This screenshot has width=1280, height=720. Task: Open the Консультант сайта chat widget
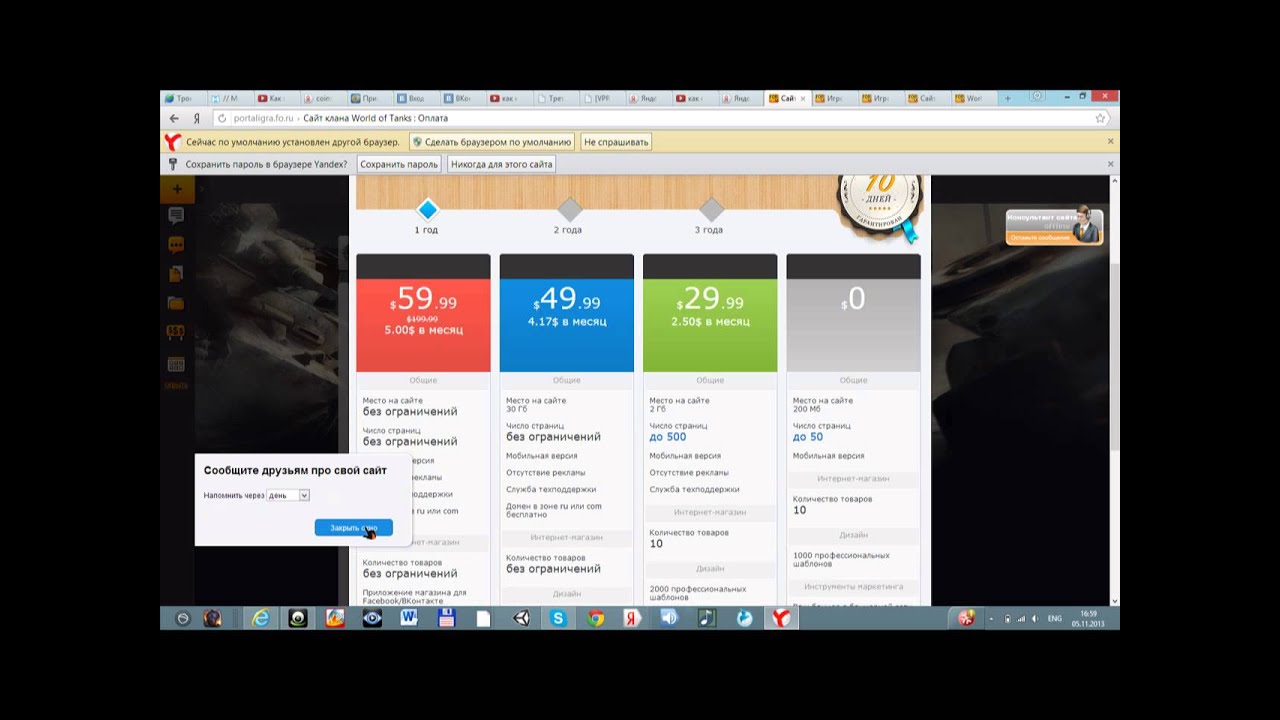click(1054, 226)
